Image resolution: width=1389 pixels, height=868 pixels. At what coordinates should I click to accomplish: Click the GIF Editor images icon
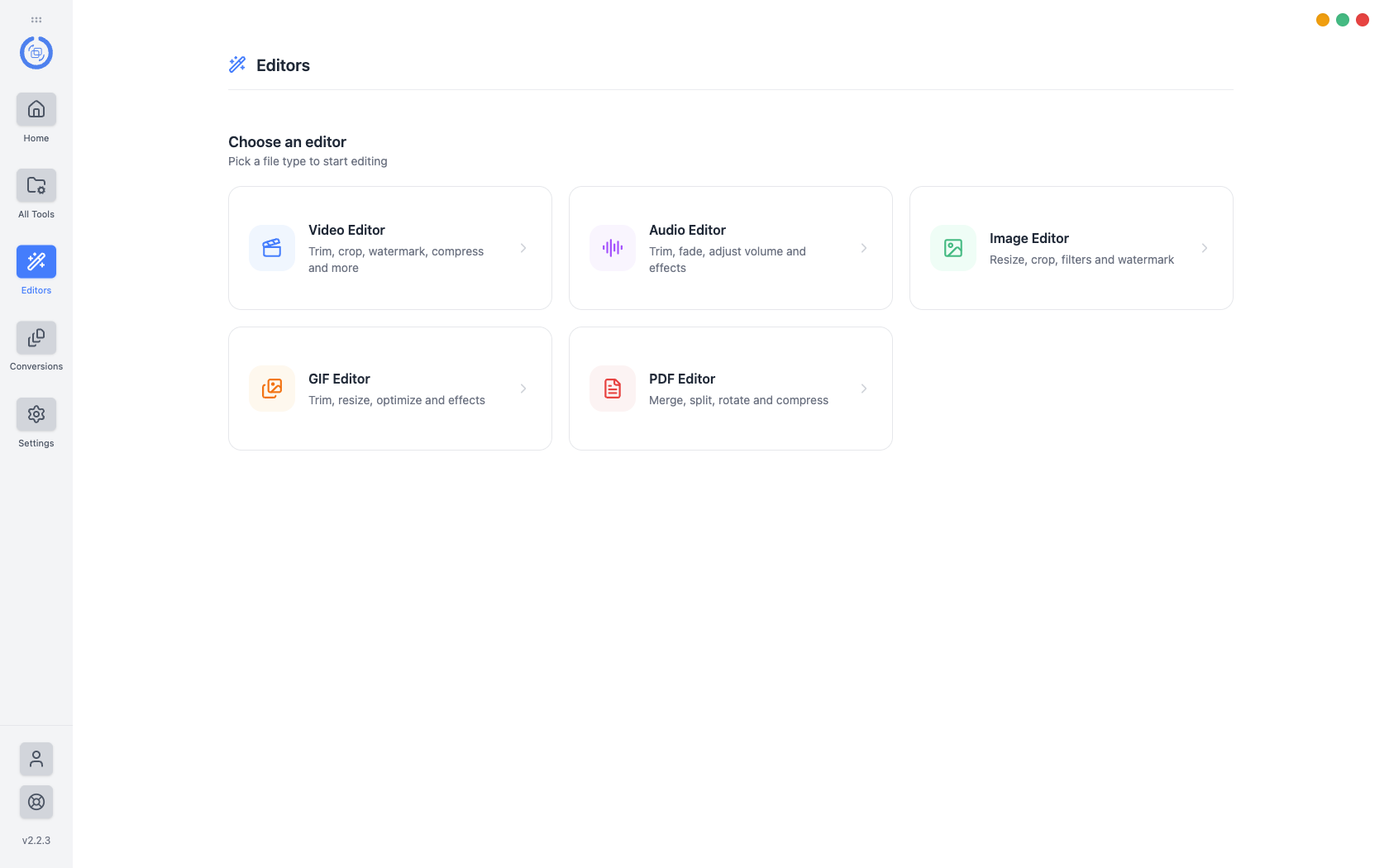coord(272,389)
